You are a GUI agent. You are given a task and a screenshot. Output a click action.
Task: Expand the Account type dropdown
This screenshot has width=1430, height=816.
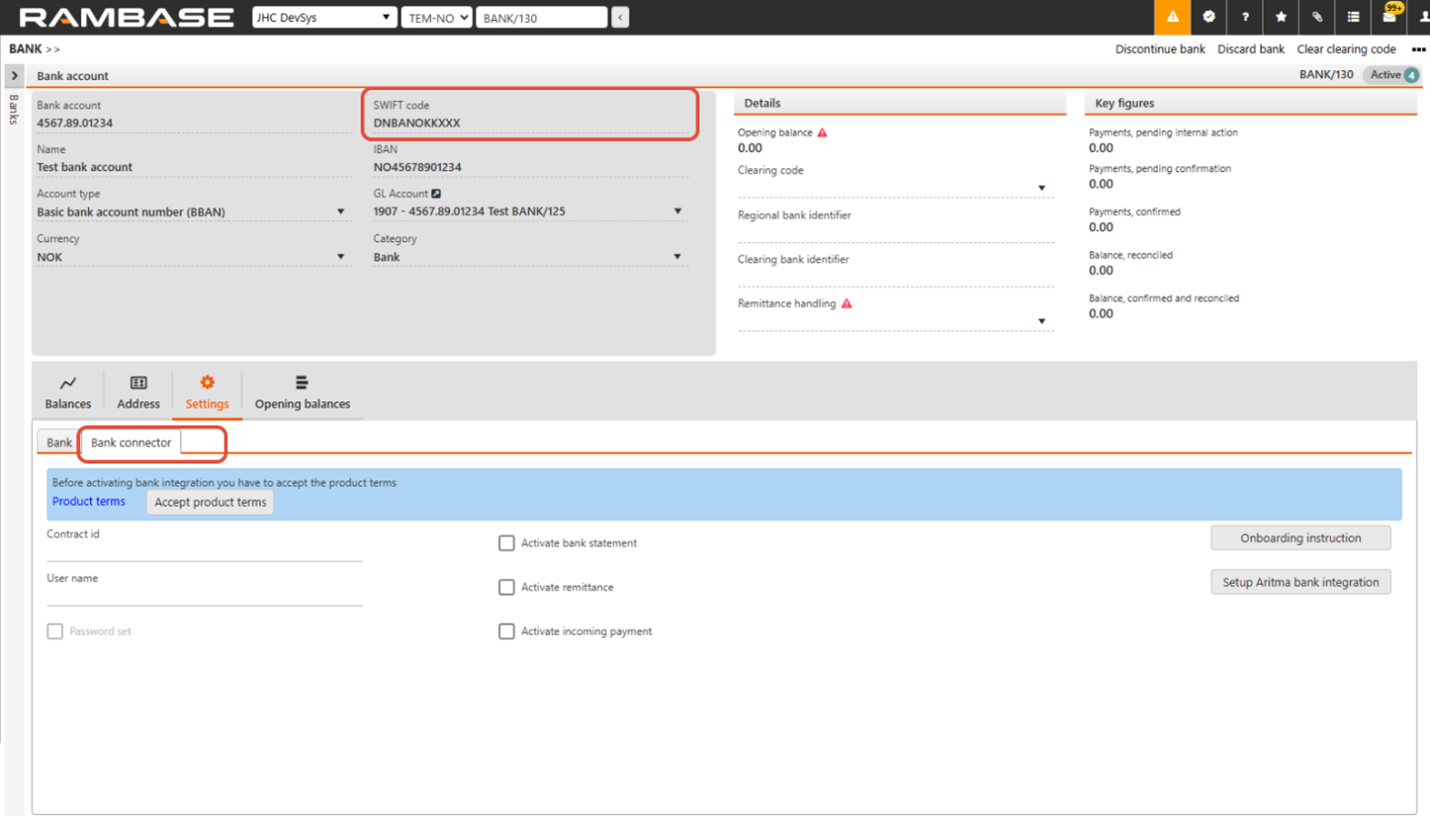coord(340,212)
